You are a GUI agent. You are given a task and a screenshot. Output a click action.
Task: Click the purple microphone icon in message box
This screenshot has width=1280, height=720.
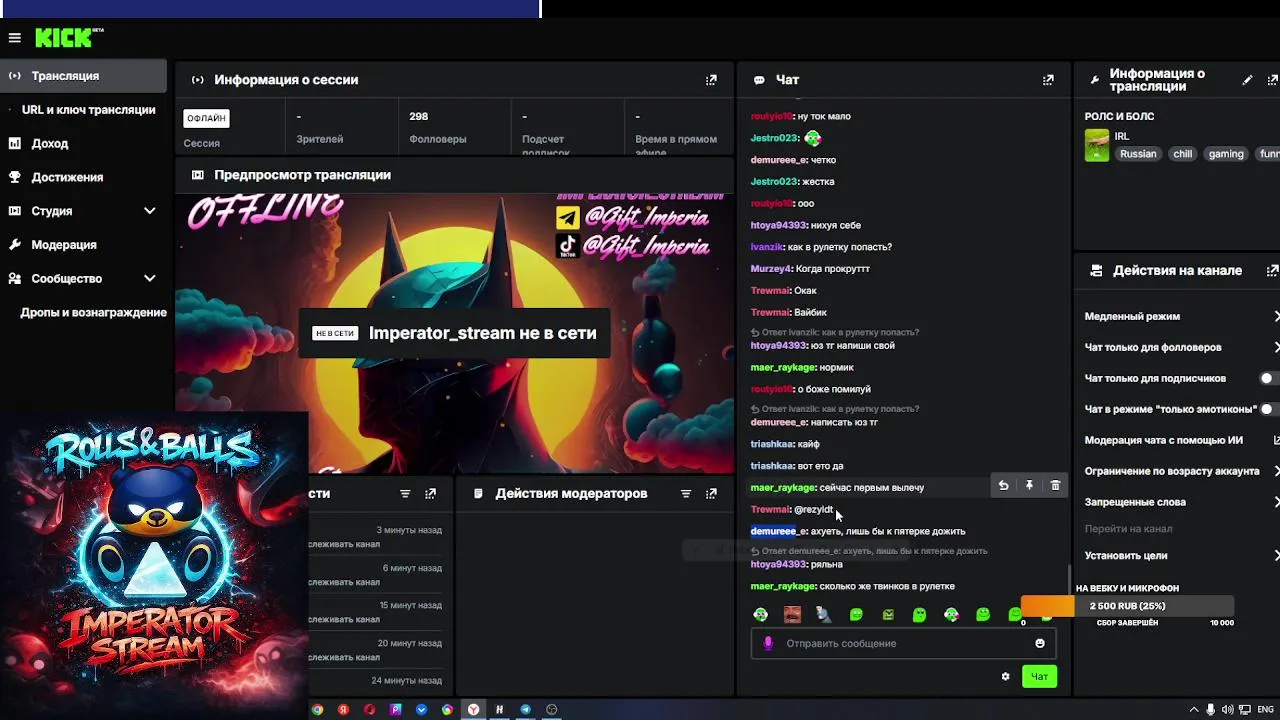(x=768, y=644)
